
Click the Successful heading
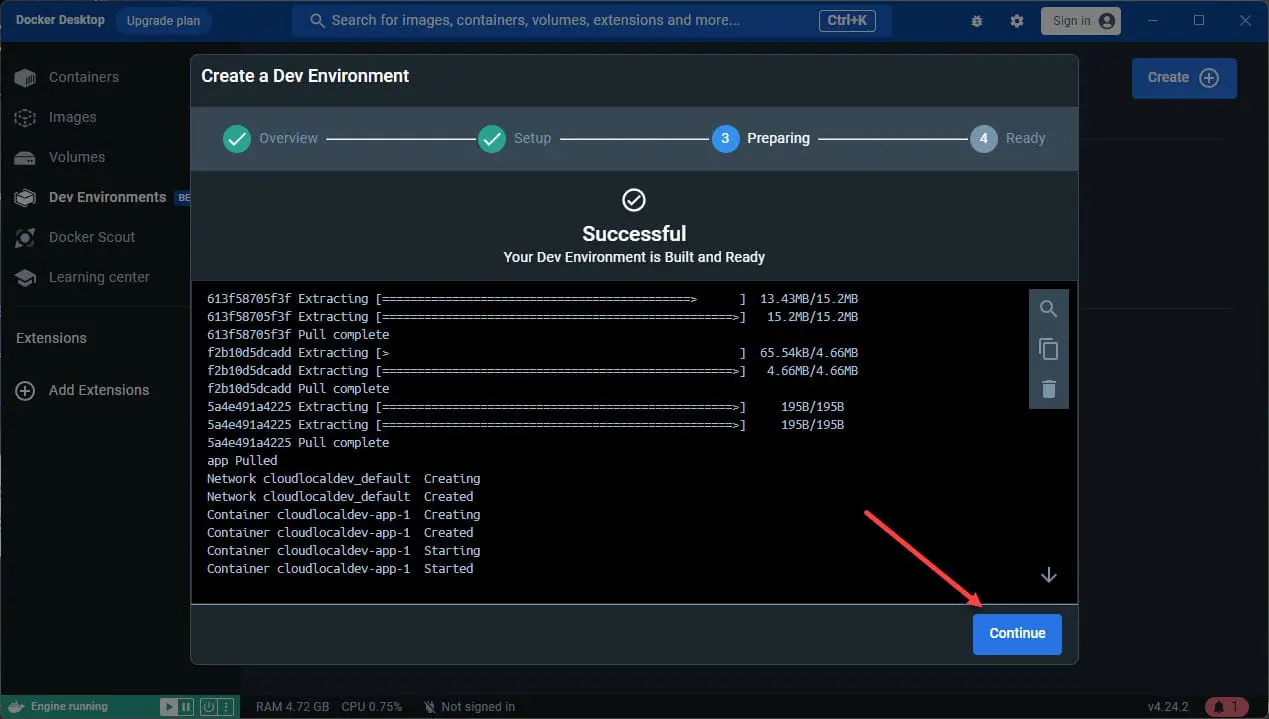(634, 234)
